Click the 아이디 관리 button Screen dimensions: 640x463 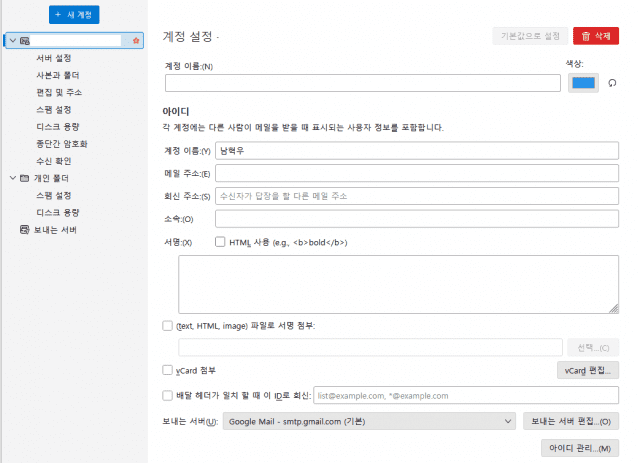[578, 447]
